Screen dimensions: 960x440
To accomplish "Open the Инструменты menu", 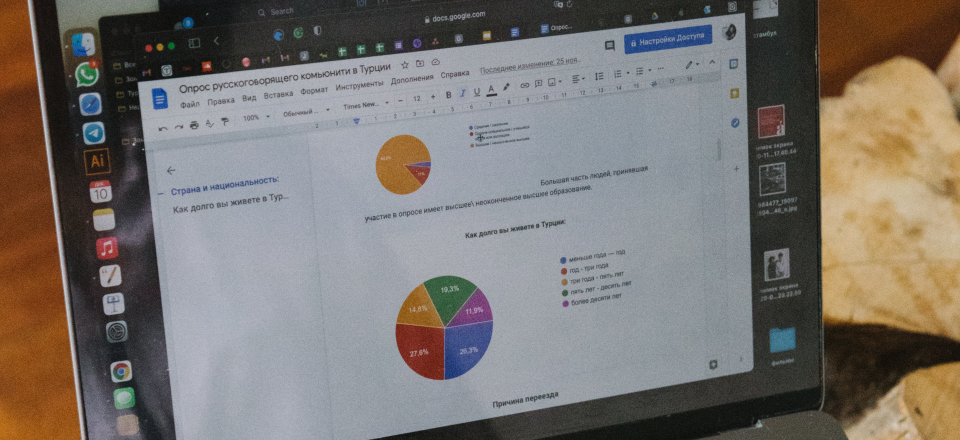I will coord(359,86).
